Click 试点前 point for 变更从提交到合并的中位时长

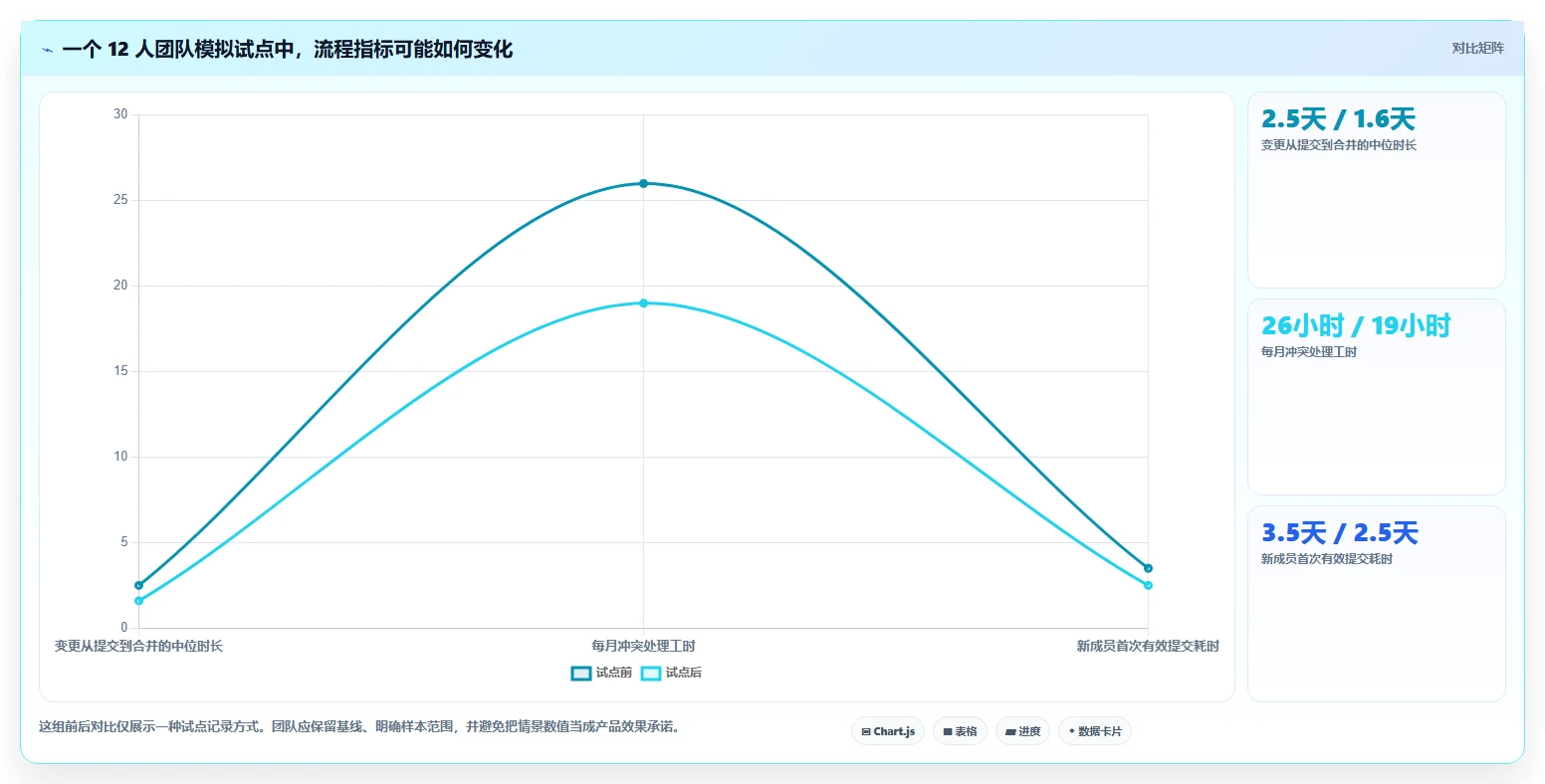(x=138, y=585)
